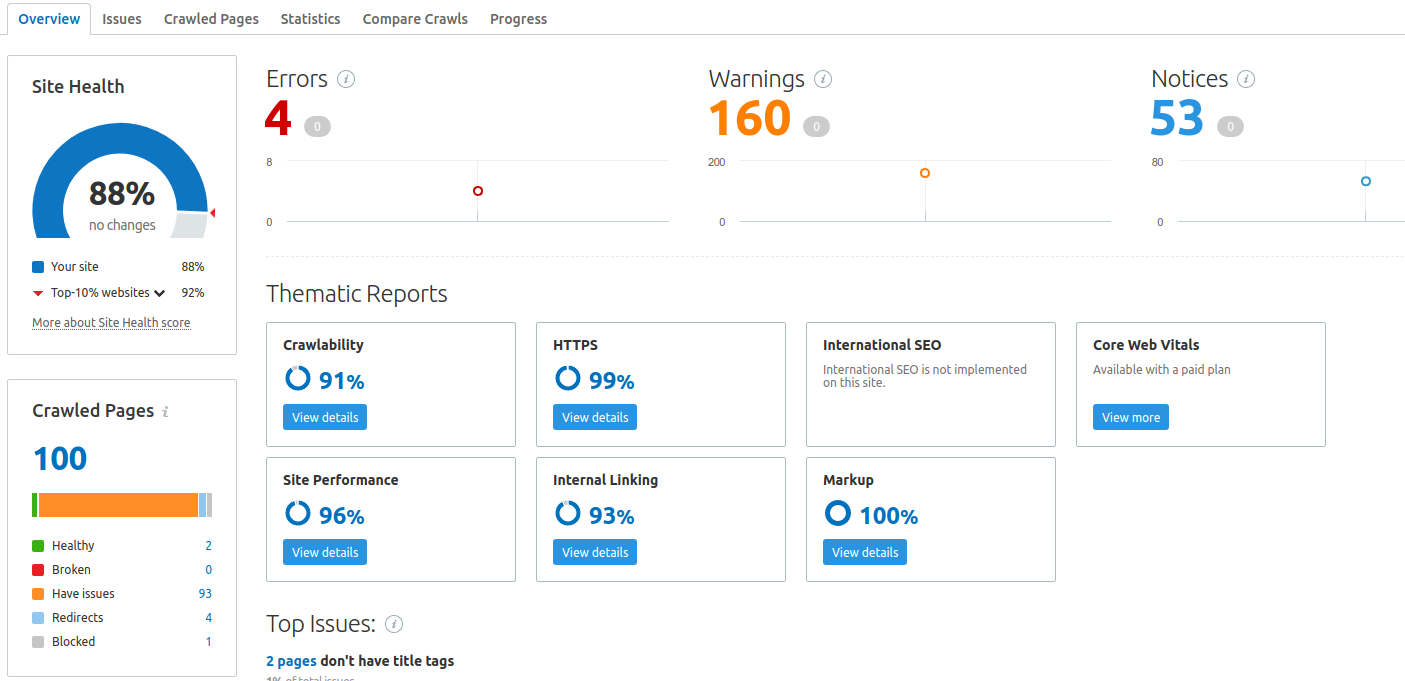The image size is (1405, 681).
Task: Click View more under Core Web Vitals
Action: point(1130,417)
